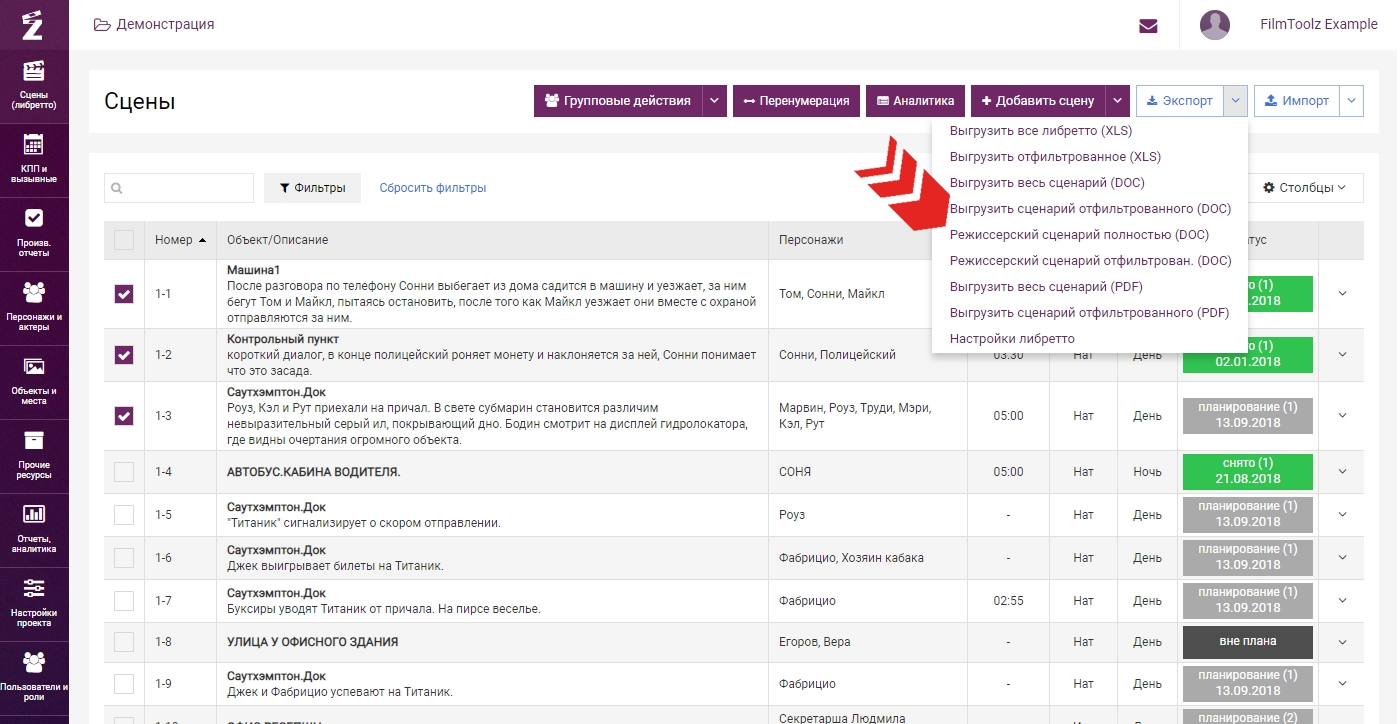The height and width of the screenshot is (724, 1400).
Task: Open Настройки проекта sidebar section
Action: tap(34, 603)
